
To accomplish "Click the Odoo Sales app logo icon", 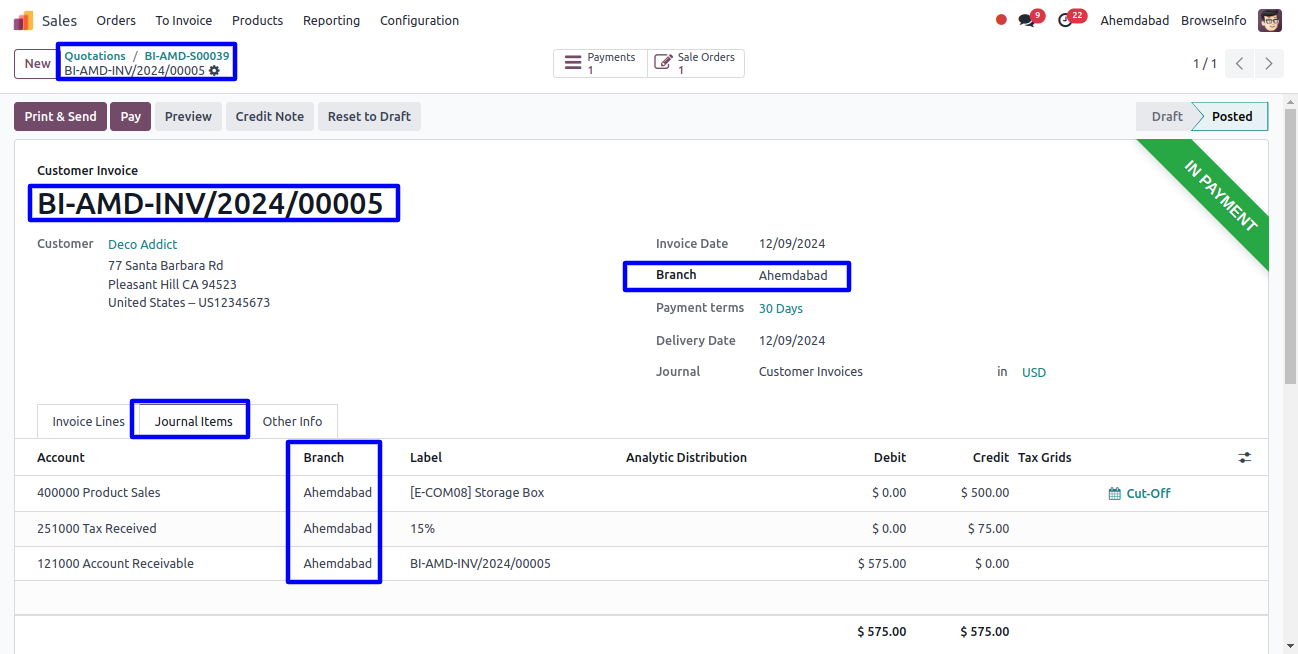I will [x=23, y=20].
